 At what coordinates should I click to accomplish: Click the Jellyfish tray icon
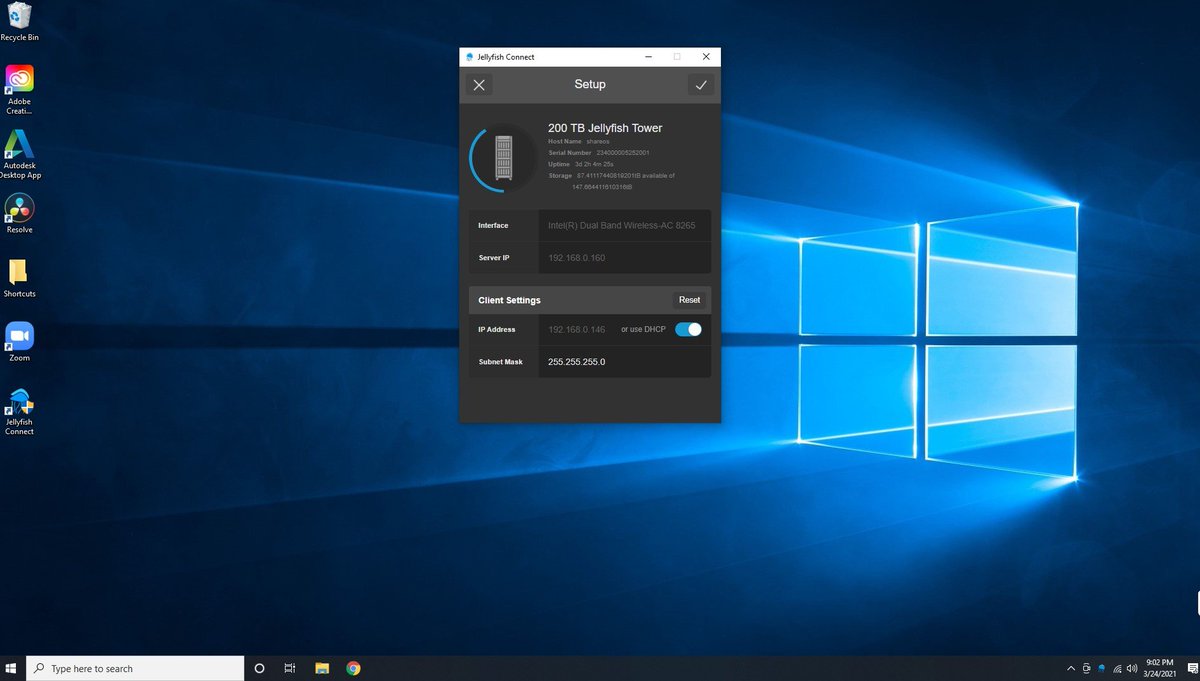click(1101, 668)
